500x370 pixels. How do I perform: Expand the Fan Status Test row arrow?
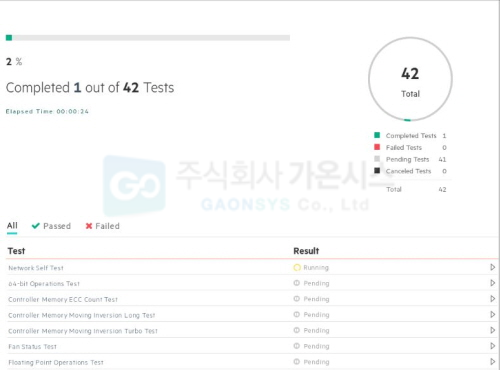(x=492, y=346)
